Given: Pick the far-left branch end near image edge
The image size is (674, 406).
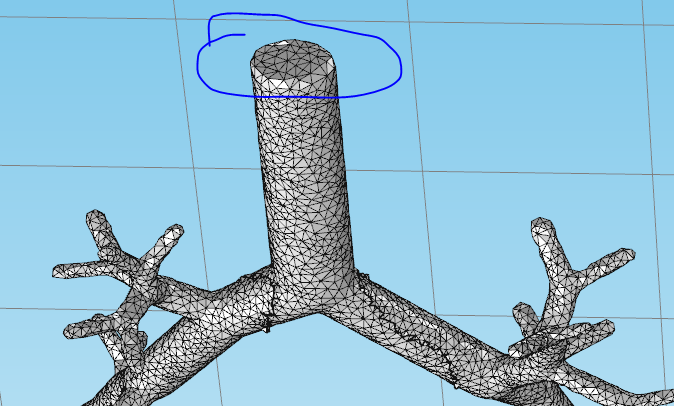Looking at the screenshot, I should pyautogui.click(x=59, y=271).
